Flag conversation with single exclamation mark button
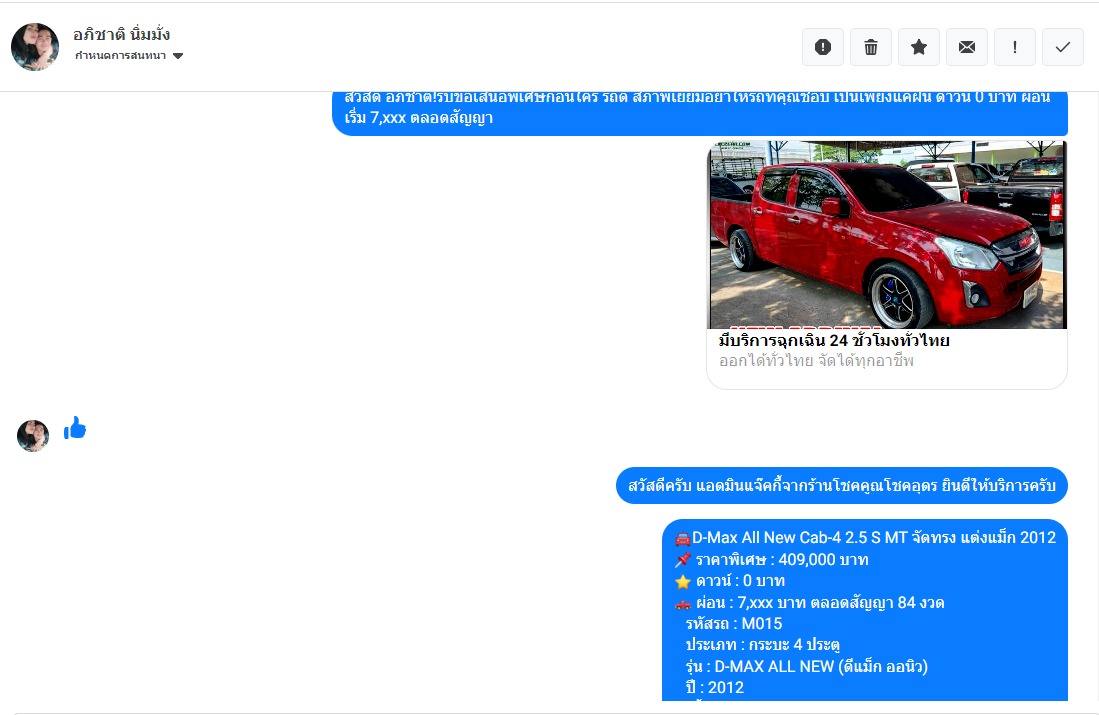This screenshot has width=1099, height=715. (1015, 47)
